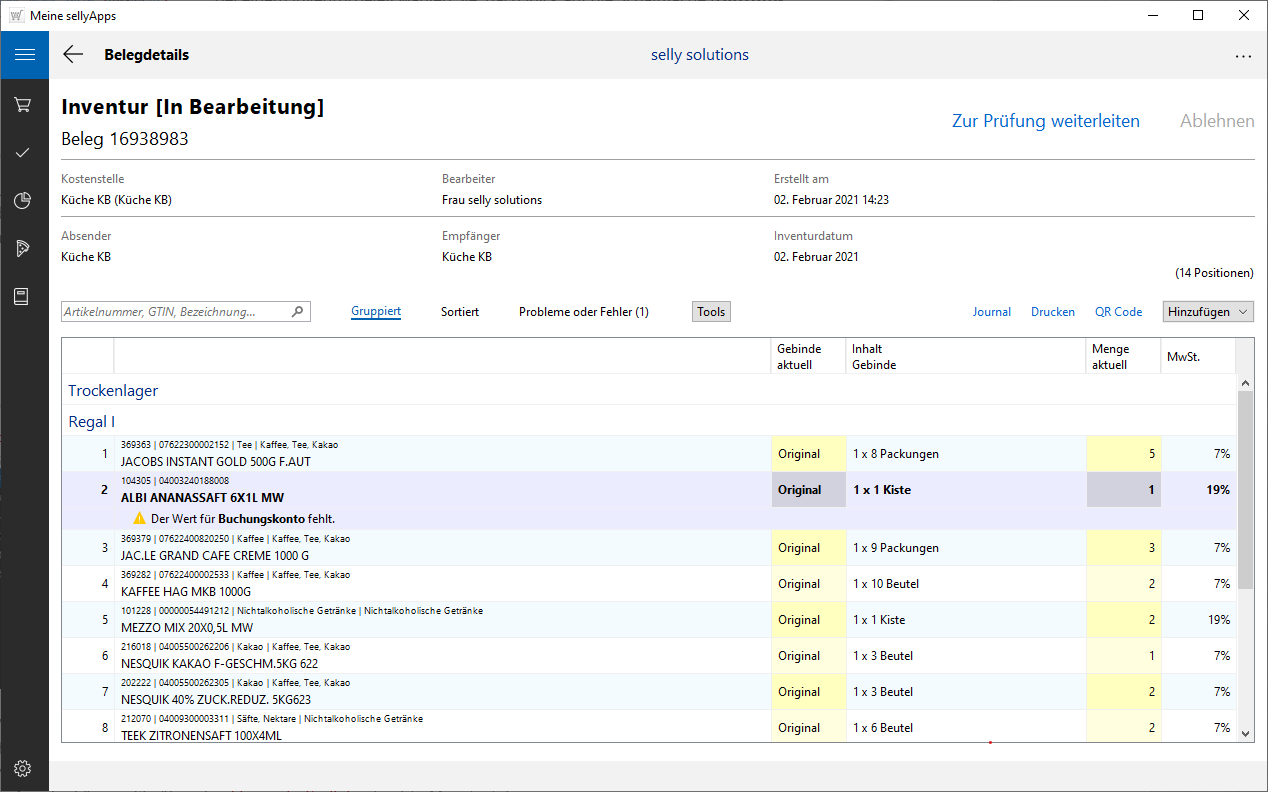Click the back arrow next to Belegdetails
This screenshot has width=1268, height=792.
(x=73, y=55)
